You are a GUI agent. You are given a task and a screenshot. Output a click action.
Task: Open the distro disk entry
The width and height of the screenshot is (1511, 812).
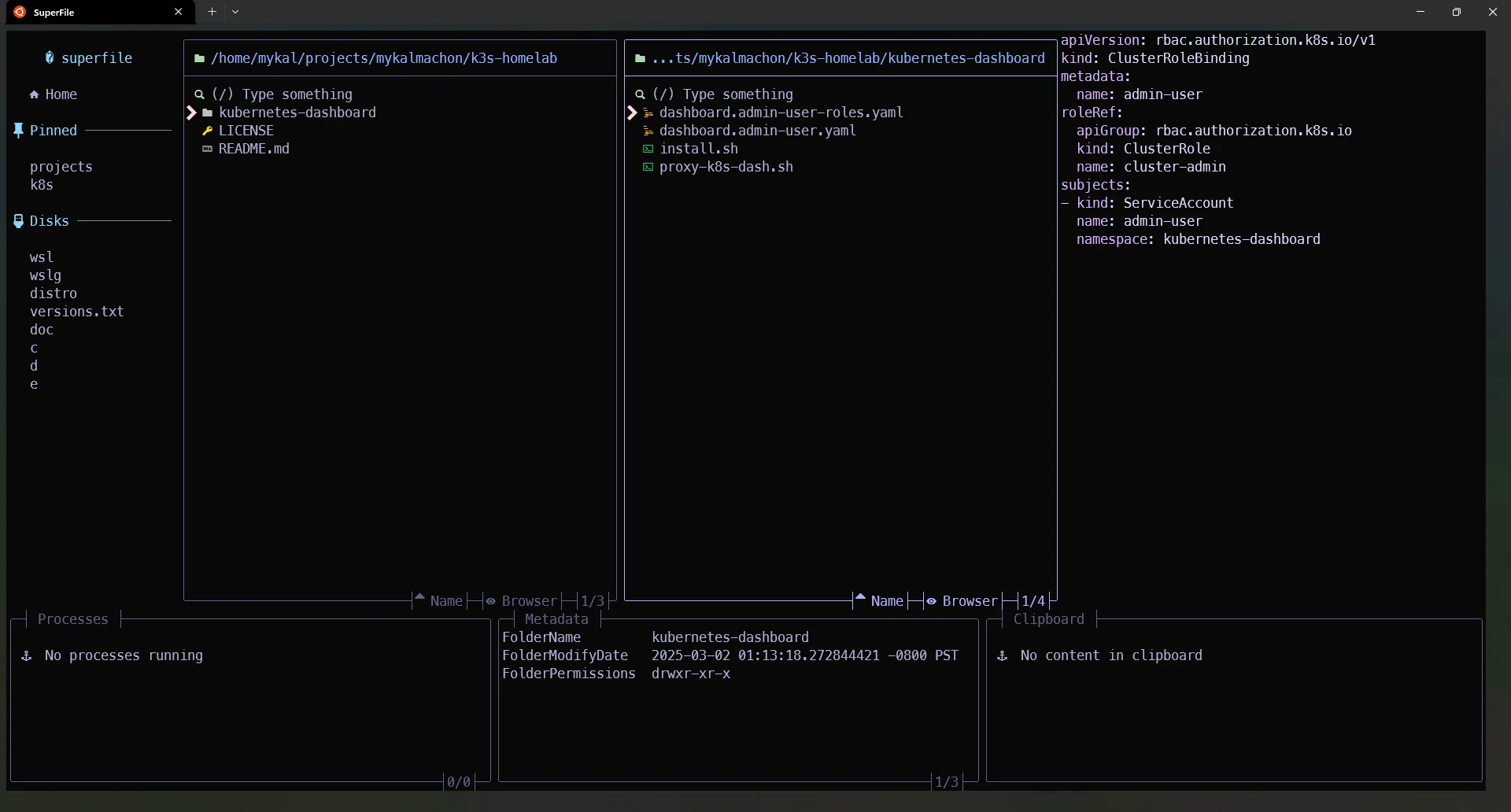(x=54, y=293)
